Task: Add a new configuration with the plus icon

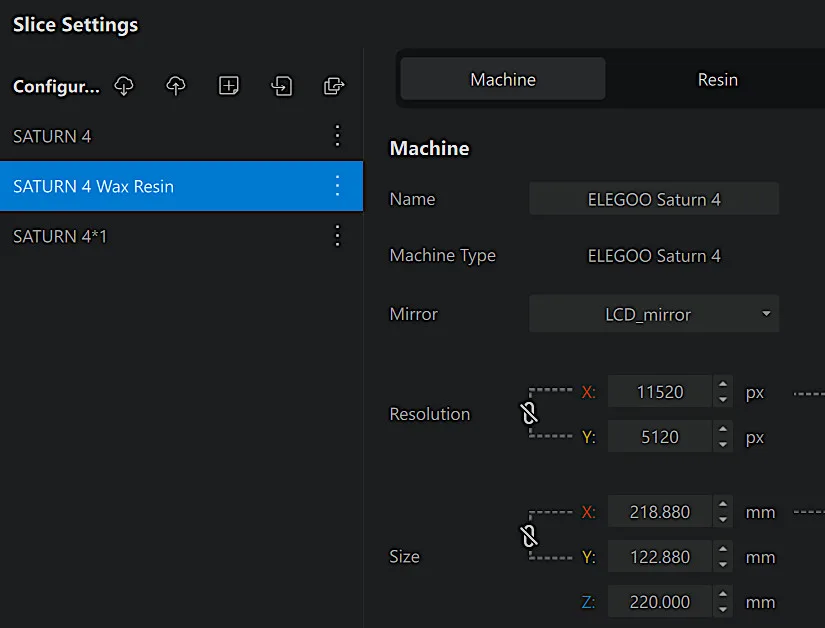Action: point(228,86)
